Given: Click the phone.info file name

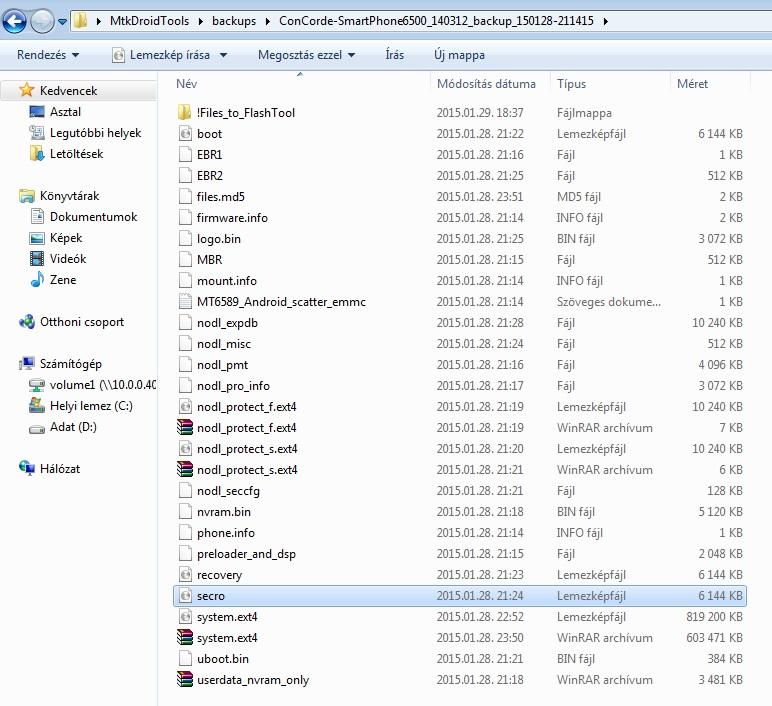Looking at the screenshot, I should pos(225,533).
